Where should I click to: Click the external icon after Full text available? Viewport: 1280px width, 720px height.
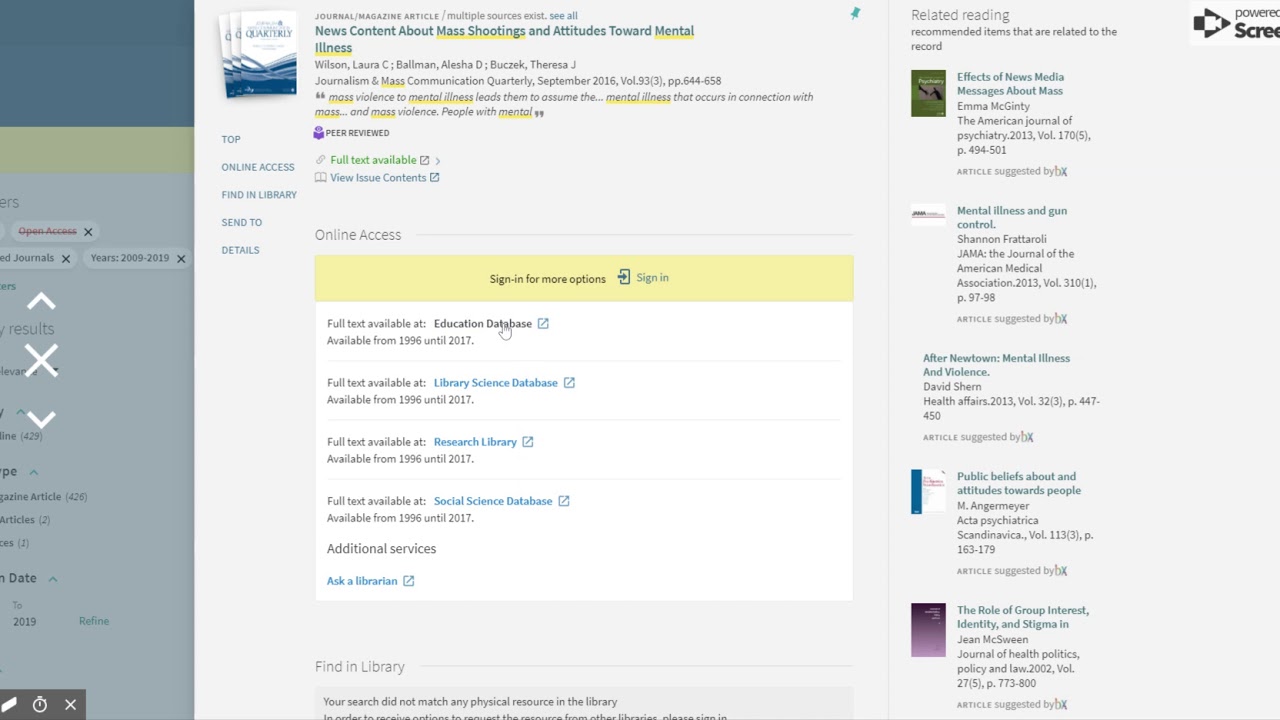[424, 160]
